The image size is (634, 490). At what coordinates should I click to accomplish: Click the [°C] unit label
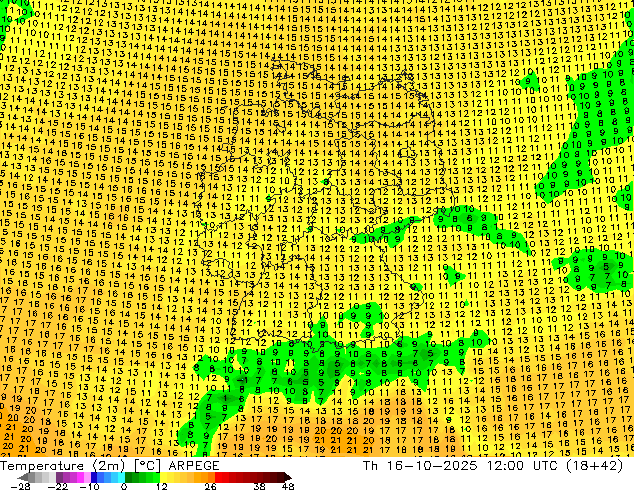pos(147,466)
